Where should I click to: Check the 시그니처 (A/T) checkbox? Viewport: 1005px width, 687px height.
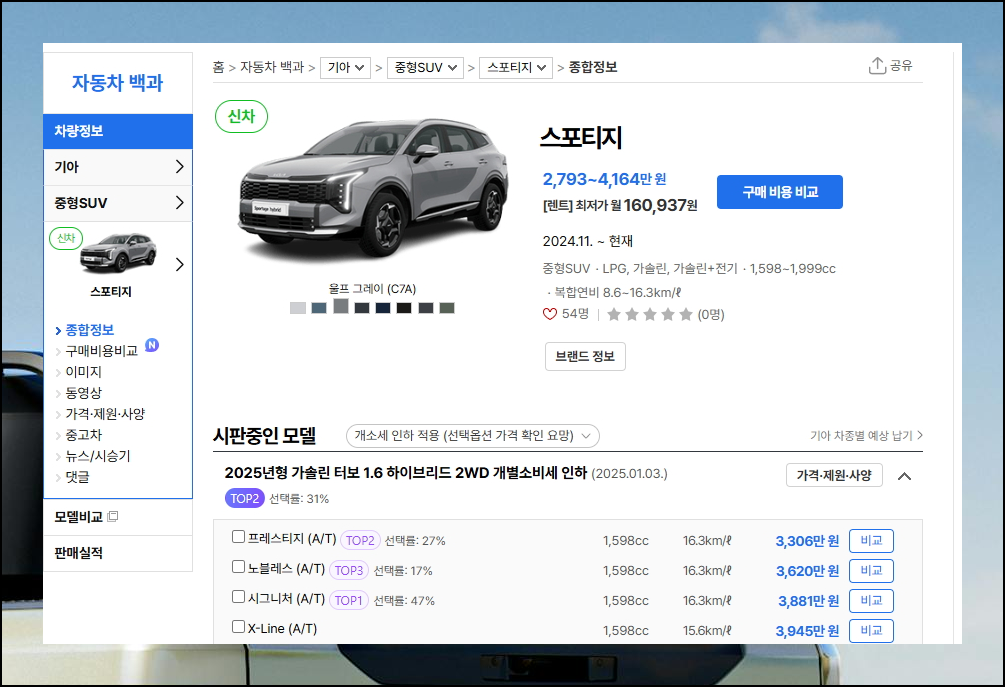click(238, 597)
